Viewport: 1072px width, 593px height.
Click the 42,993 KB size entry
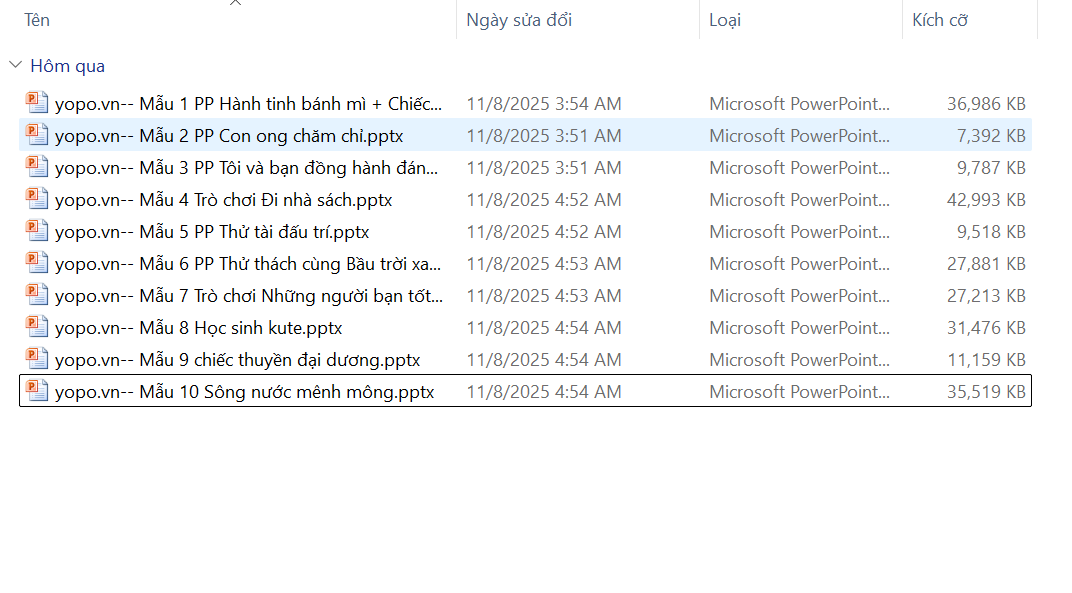[986, 200]
